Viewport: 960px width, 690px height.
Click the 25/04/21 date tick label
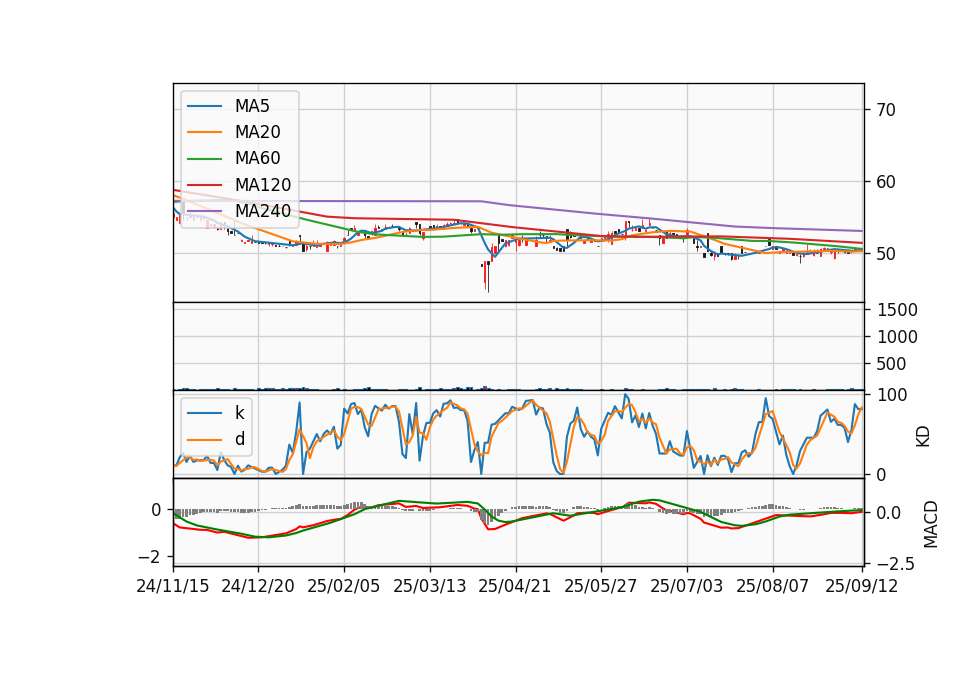[515, 586]
